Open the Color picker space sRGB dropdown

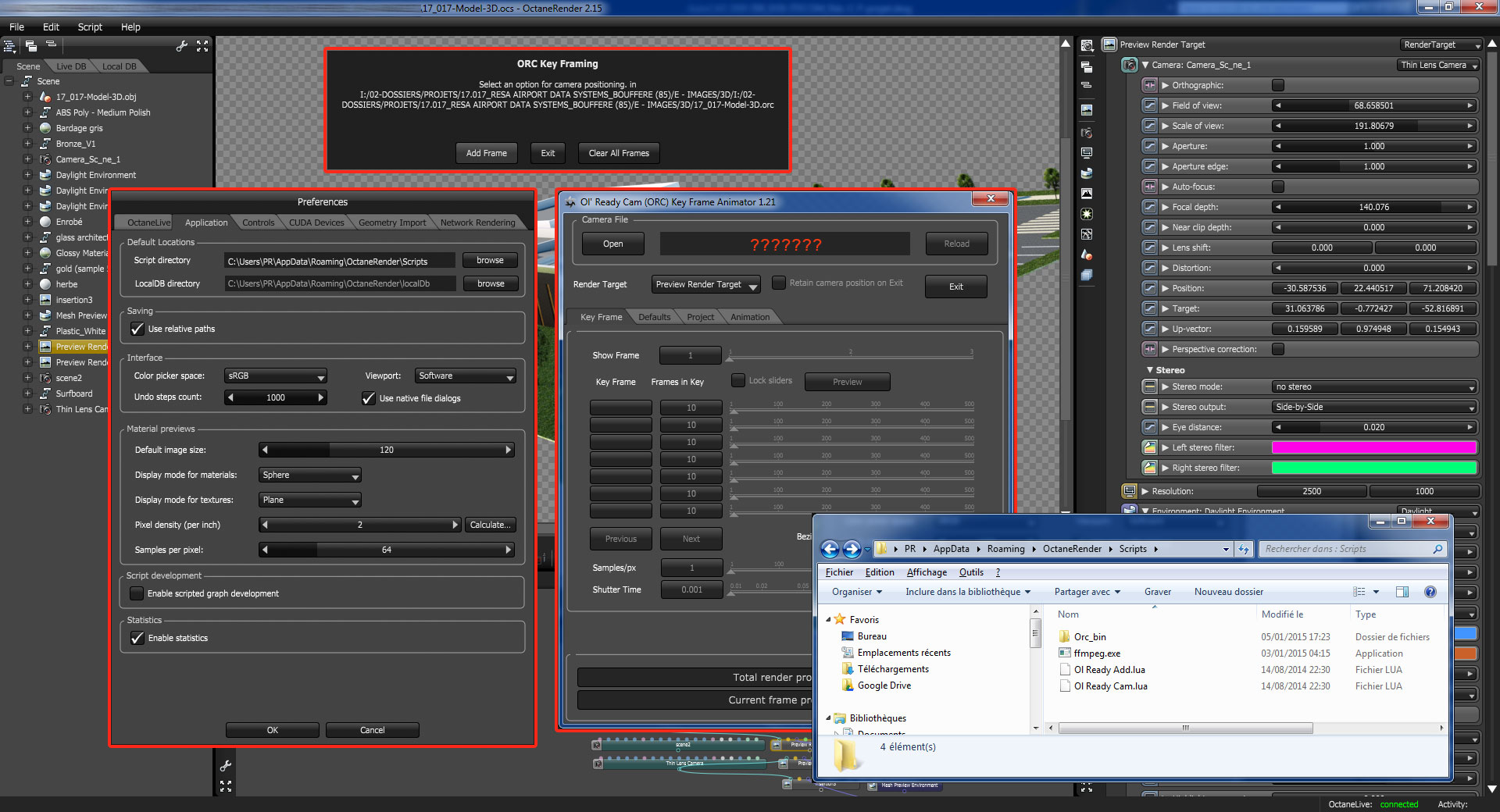pos(276,376)
